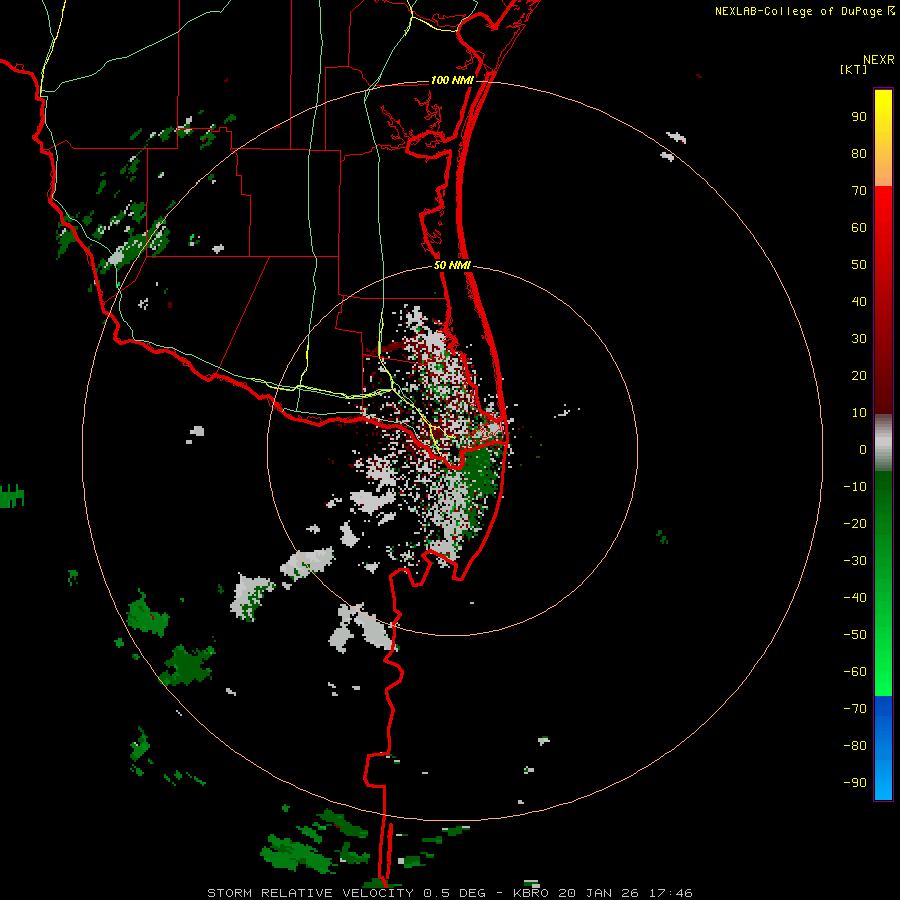Click the 17:46 timestamp in caption

tap(671, 893)
